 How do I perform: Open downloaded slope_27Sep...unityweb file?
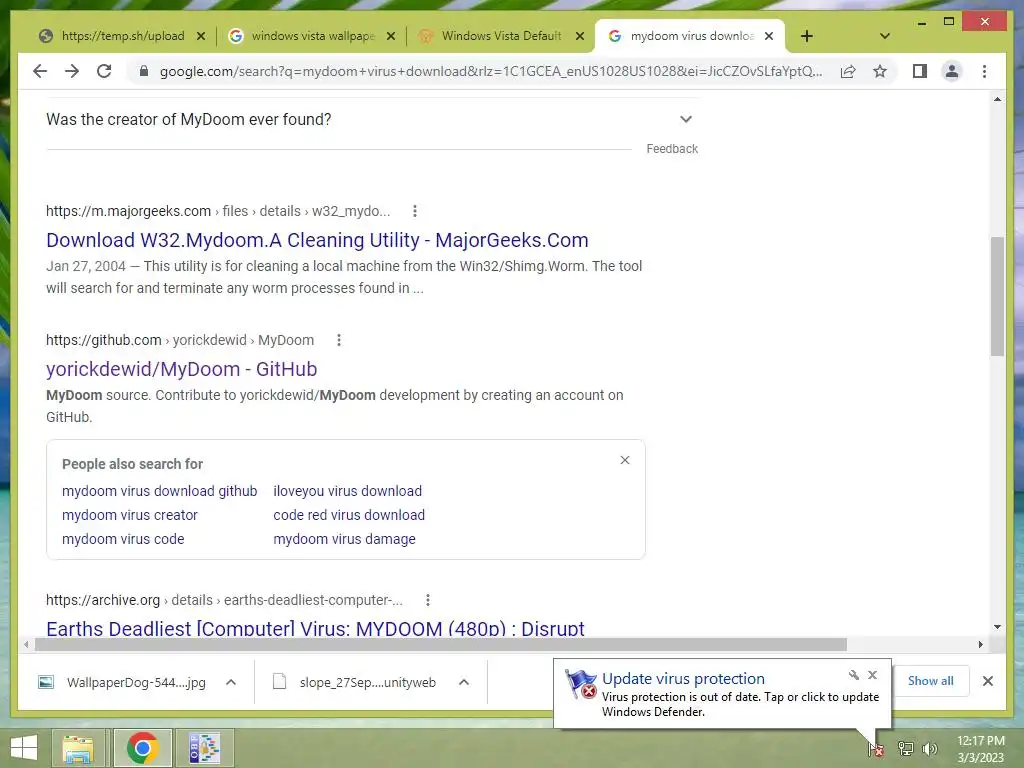355,682
